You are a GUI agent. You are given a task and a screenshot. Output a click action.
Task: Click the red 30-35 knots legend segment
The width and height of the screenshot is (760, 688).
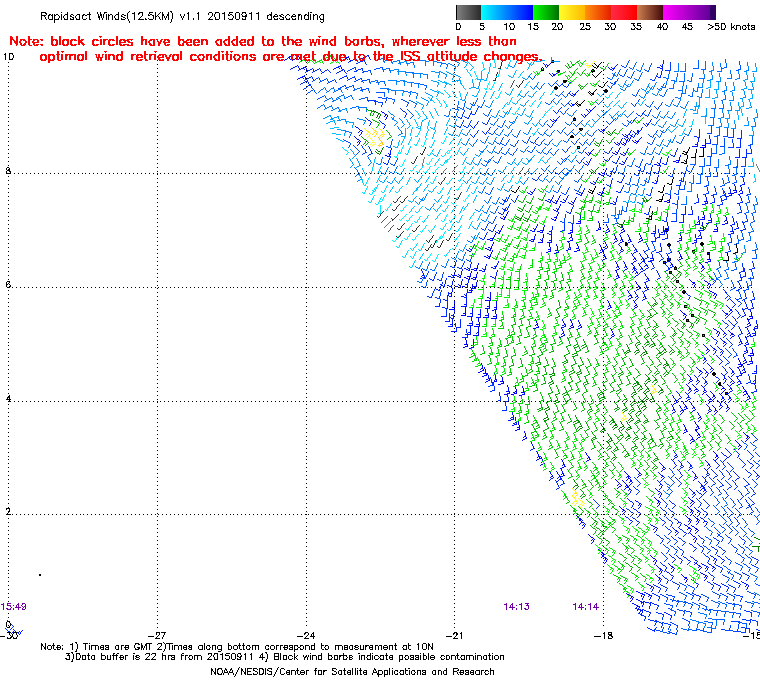tap(624, 12)
